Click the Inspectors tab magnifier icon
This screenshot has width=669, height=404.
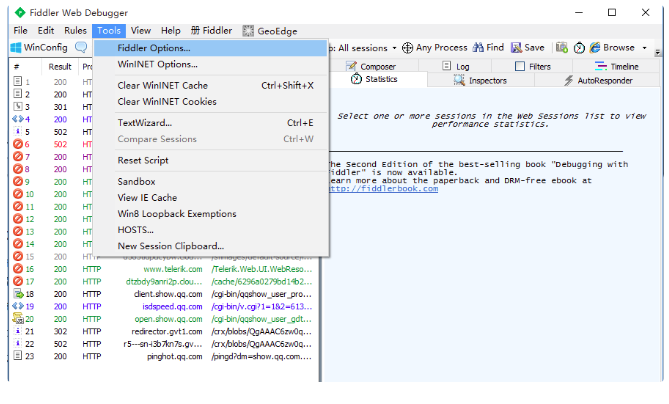(x=459, y=80)
